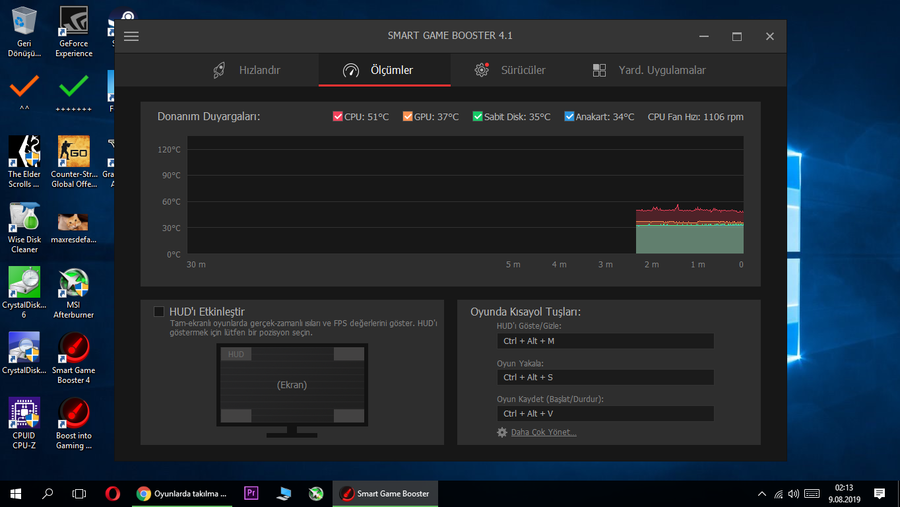The height and width of the screenshot is (507, 900).
Task: Open the taskbar search icon
Action: [48, 494]
